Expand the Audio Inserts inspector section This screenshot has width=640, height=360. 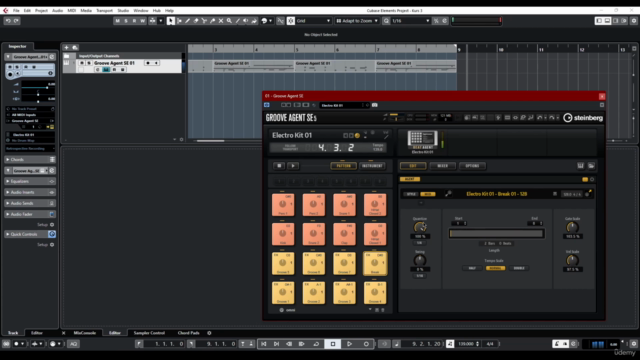(x=30, y=192)
